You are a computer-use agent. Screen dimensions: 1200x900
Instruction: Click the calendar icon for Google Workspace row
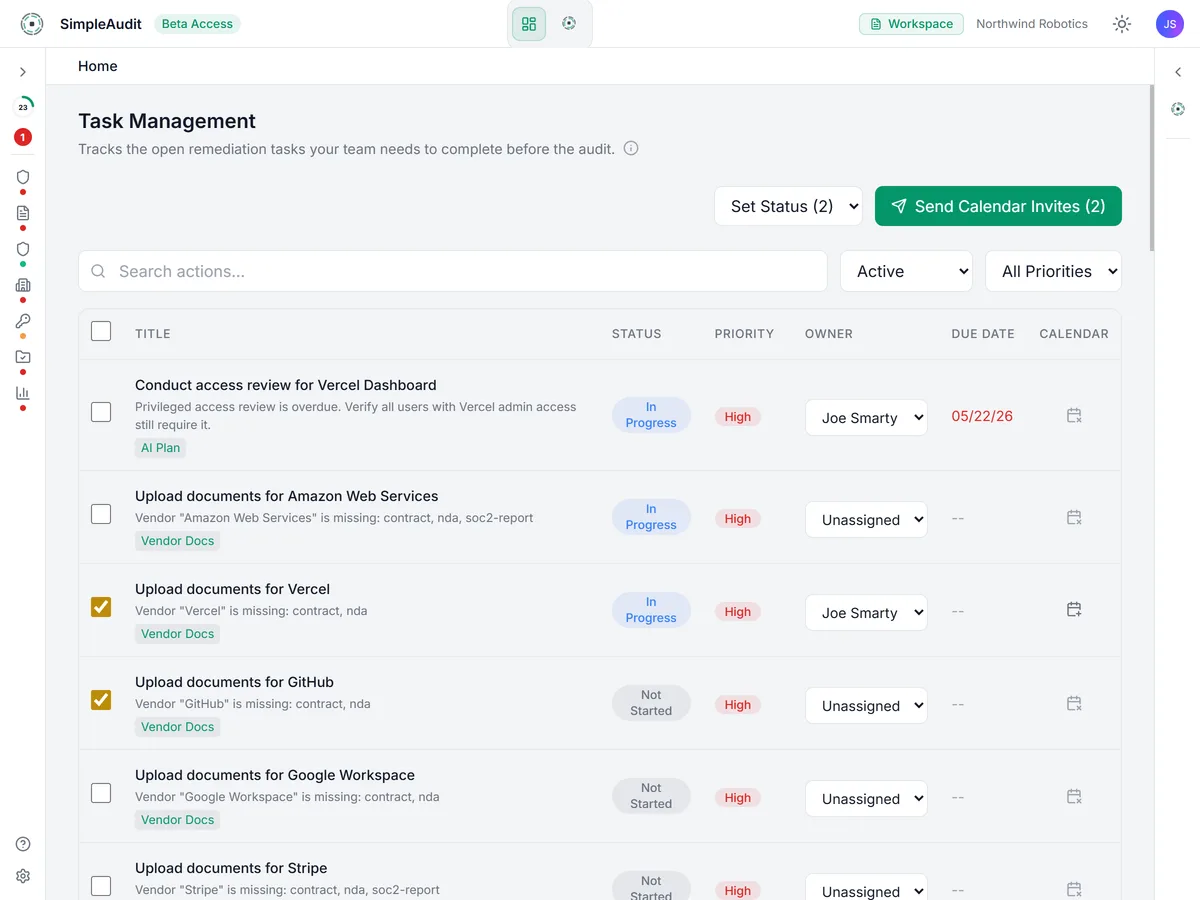(x=1074, y=796)
